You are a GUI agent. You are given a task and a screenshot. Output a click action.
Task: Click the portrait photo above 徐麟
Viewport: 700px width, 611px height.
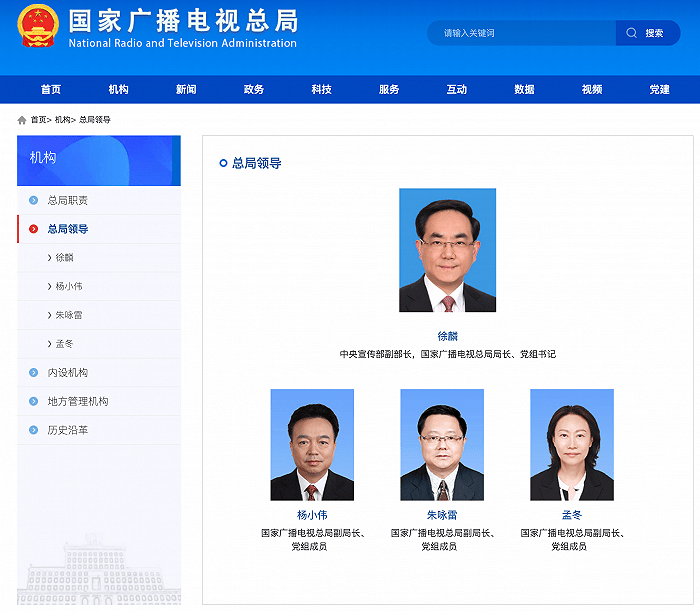[447, 250]
